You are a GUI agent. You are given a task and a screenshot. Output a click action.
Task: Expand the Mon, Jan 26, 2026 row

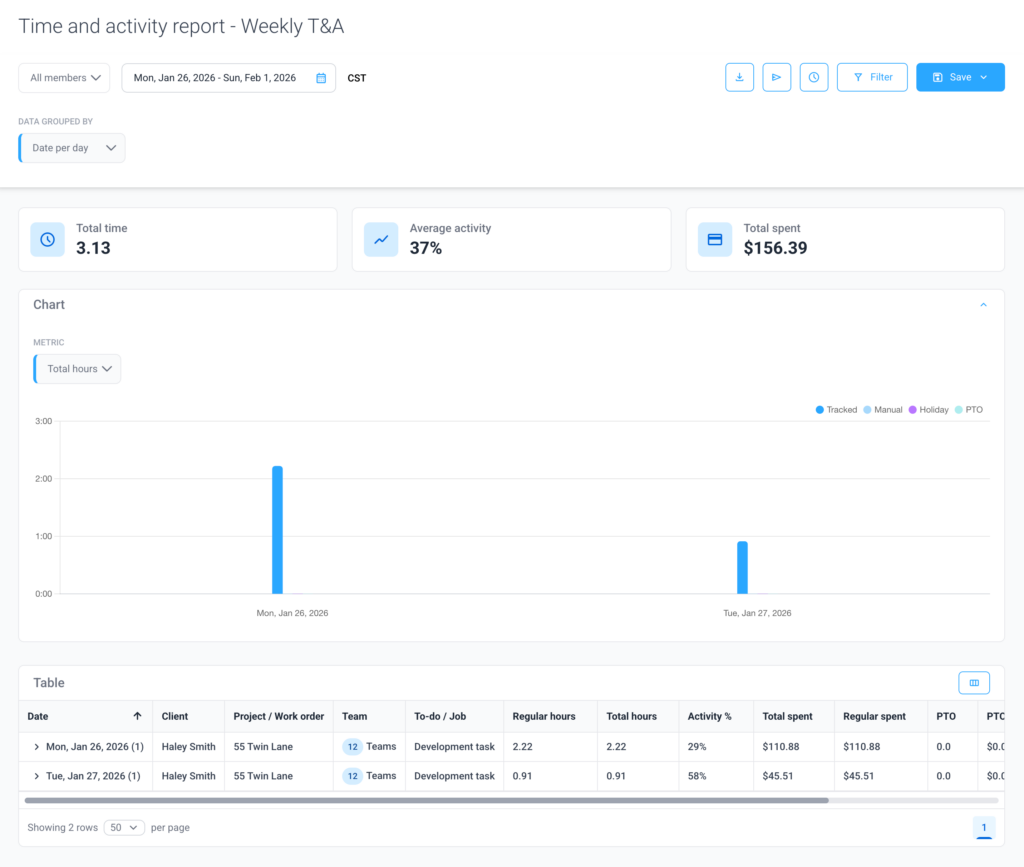click(x=37, y=747)
